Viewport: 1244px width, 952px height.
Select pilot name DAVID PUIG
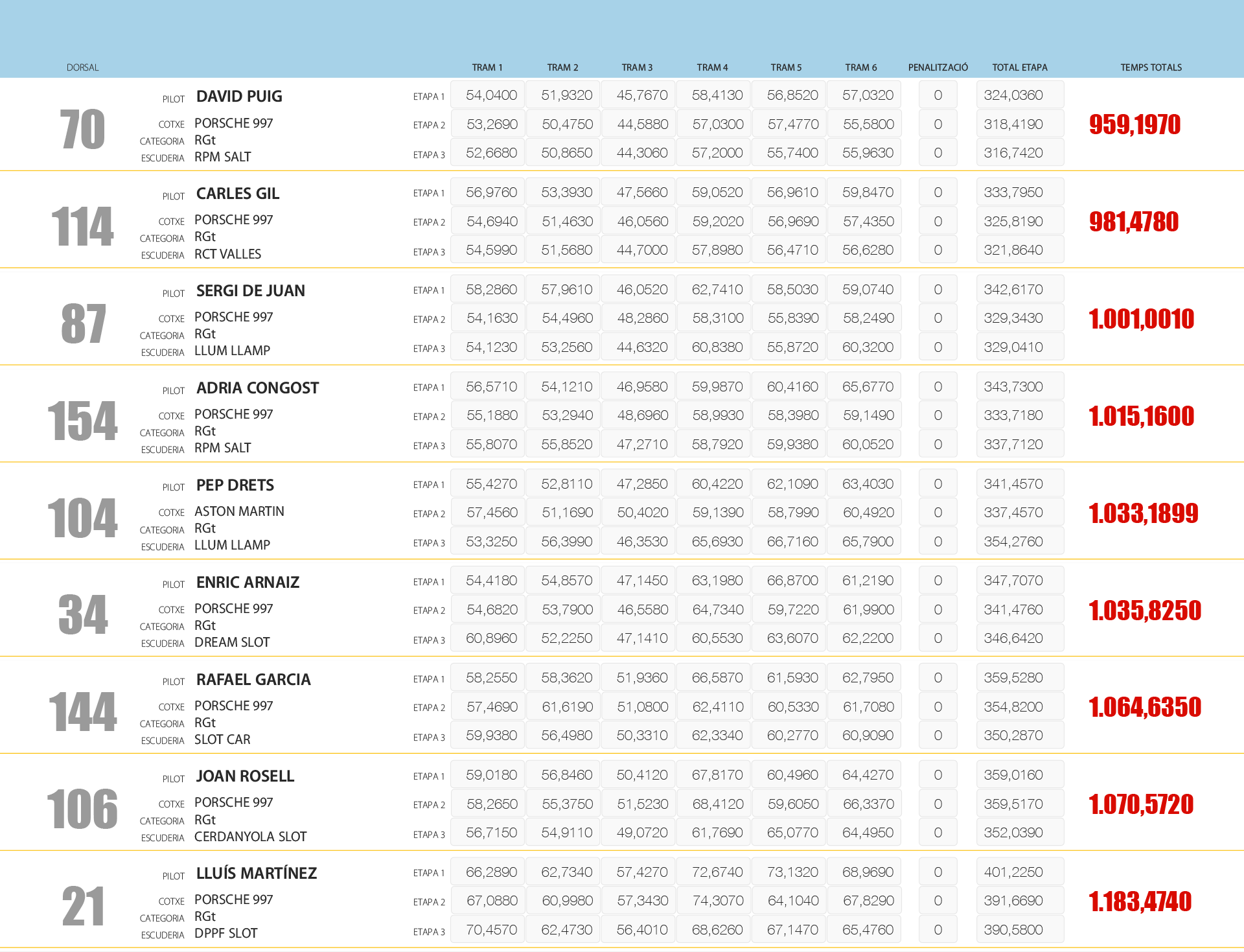239,97
